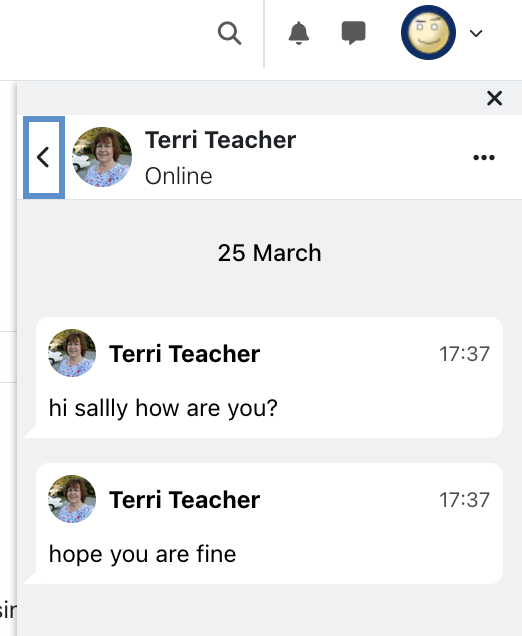Image resolution: width=522 pixels, height=636 pixels.
Task: Open the conversation actions three-dots menu
Action: (x=484, y=157)
